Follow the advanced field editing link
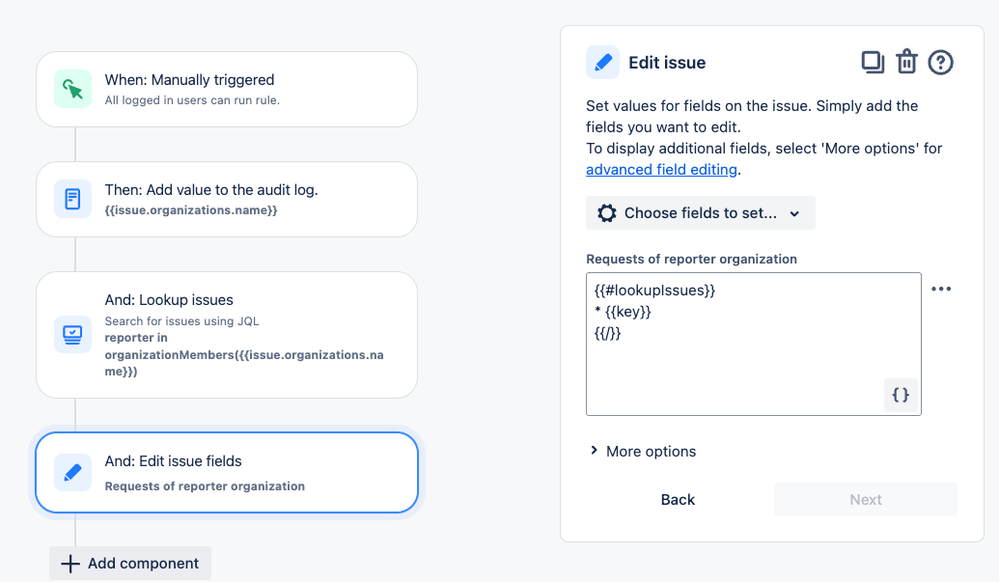This screenshot has height=582, width=999. click(661, 170)
